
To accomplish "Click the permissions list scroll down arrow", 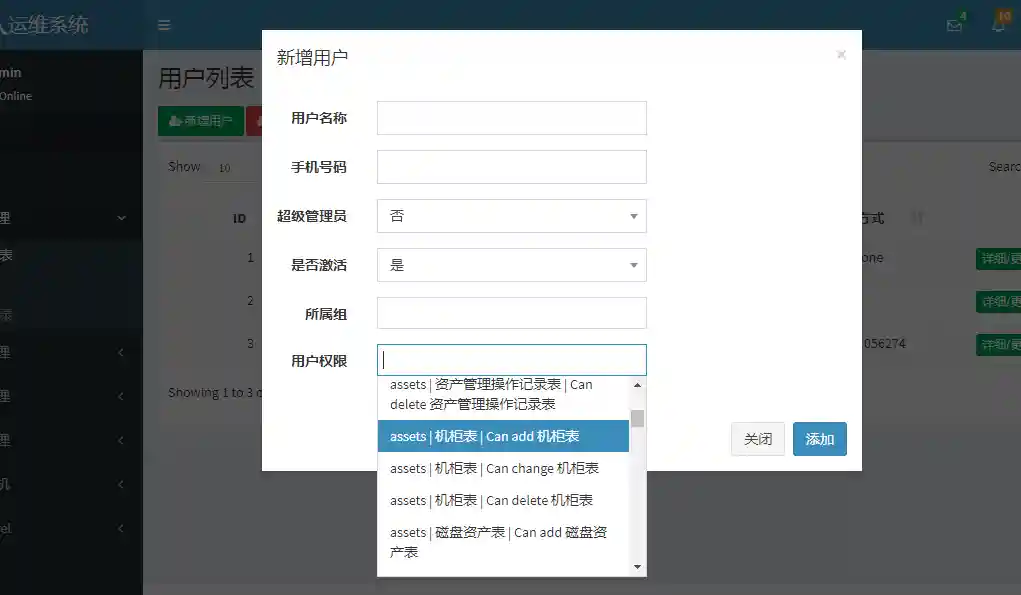I will coord(637,567).
